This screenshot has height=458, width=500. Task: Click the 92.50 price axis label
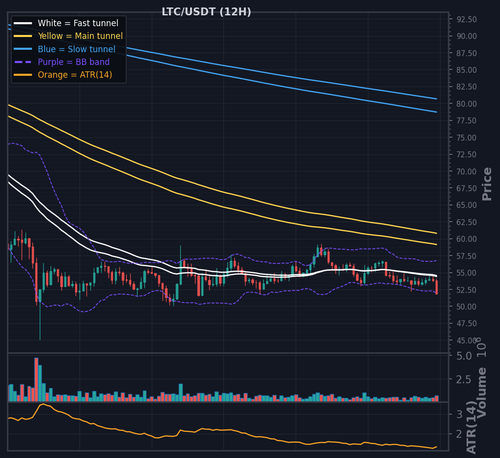(466, 19)
